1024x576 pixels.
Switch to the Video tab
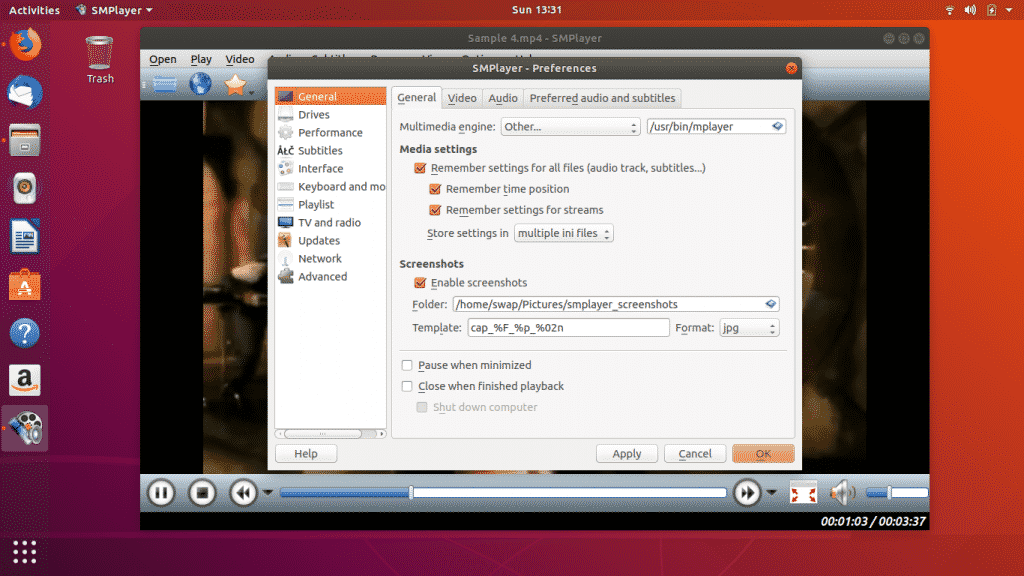click(461, 98)
